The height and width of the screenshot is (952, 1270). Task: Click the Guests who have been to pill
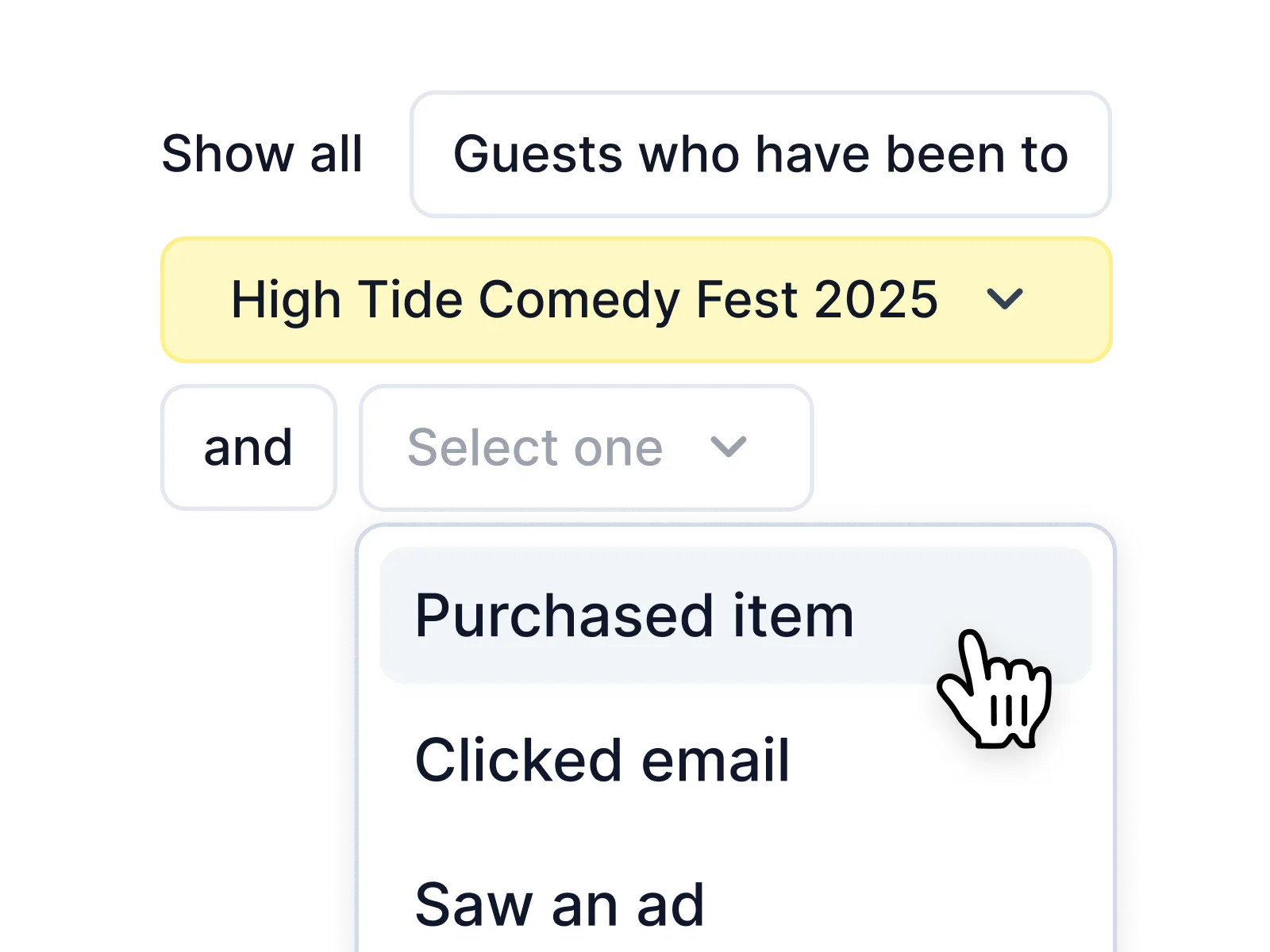760,154
